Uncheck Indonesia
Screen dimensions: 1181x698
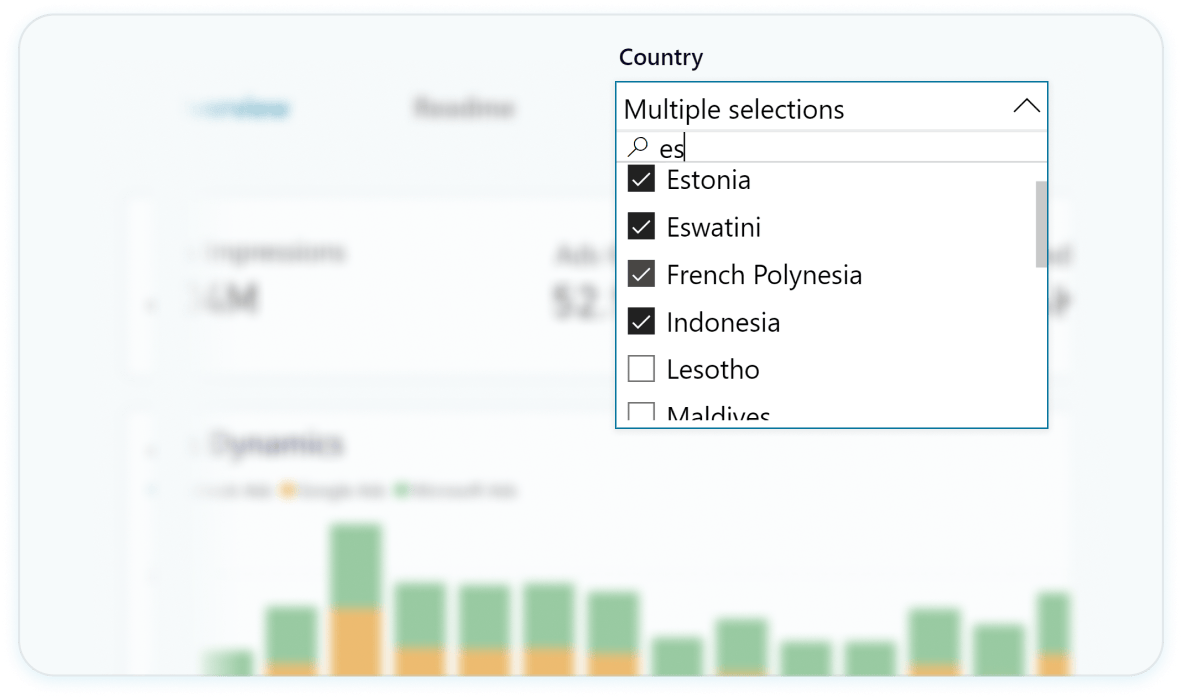(641, 321)
